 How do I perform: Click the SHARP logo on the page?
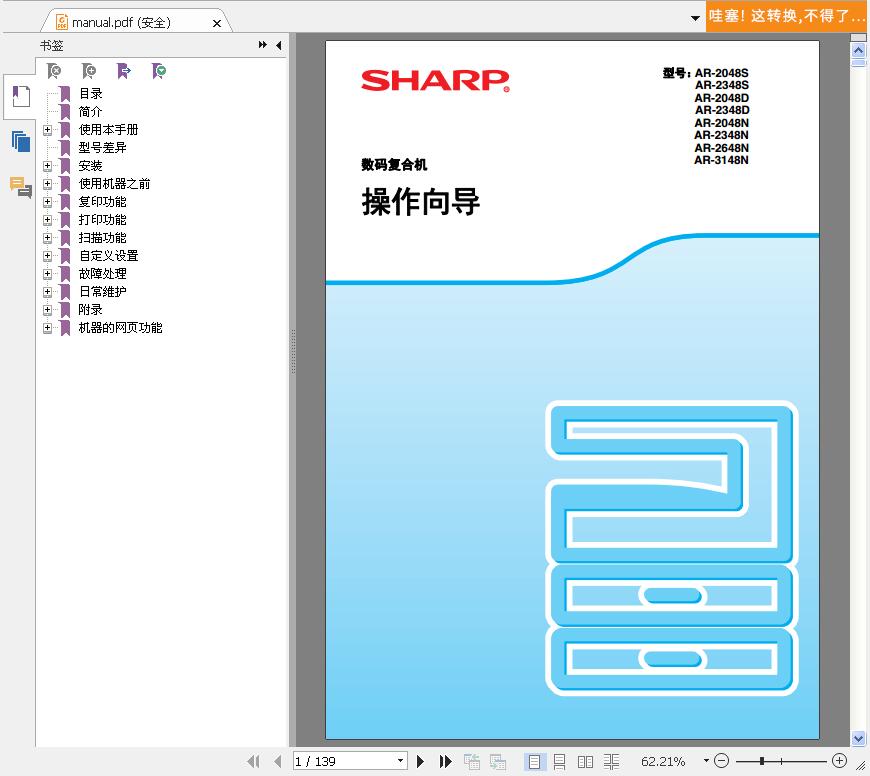(x=436, y=81)
